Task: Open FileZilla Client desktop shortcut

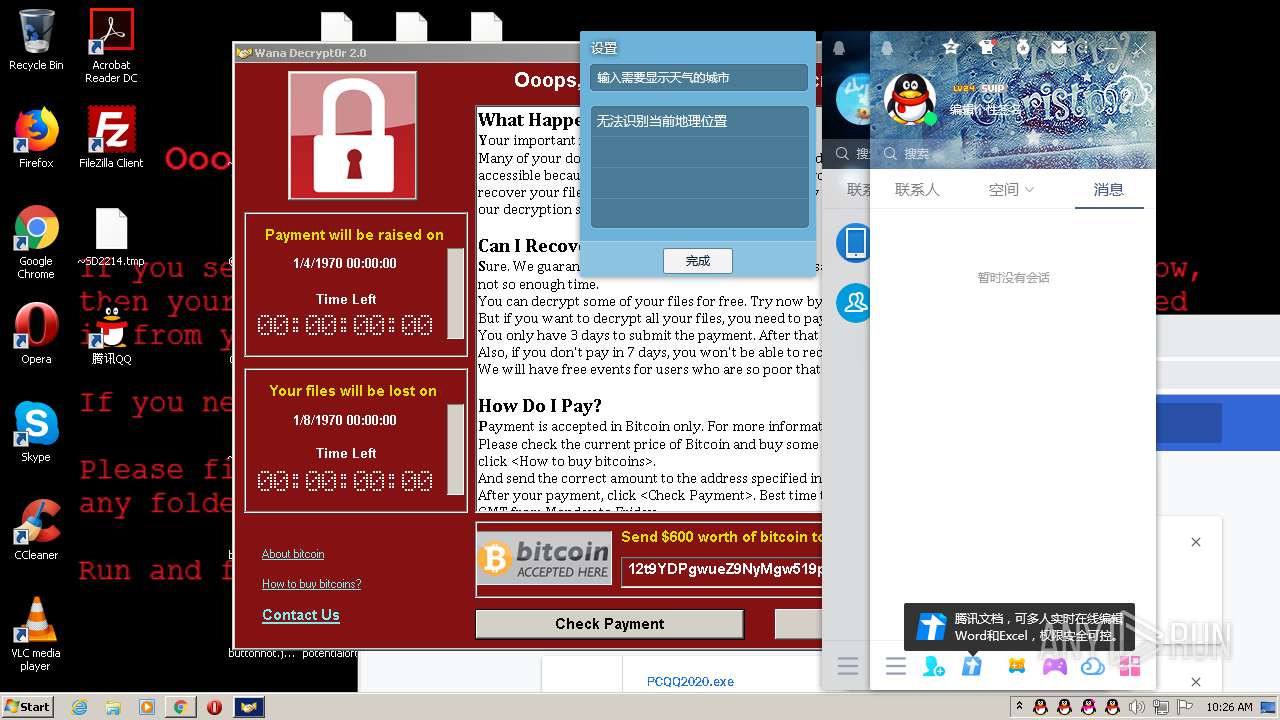Action: 111,138
